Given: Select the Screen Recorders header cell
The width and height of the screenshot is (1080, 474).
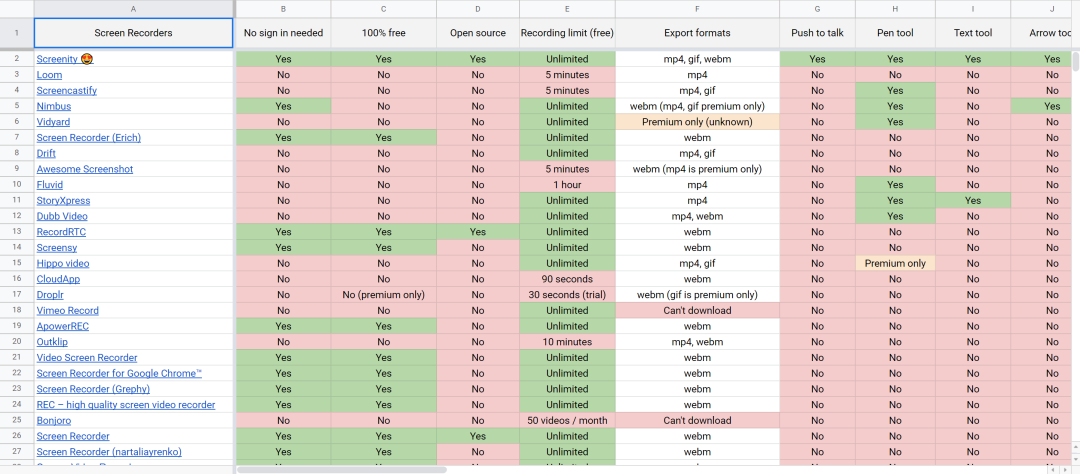Looking at the screenshot, I should pyautogui.click(x=134, y=33).
